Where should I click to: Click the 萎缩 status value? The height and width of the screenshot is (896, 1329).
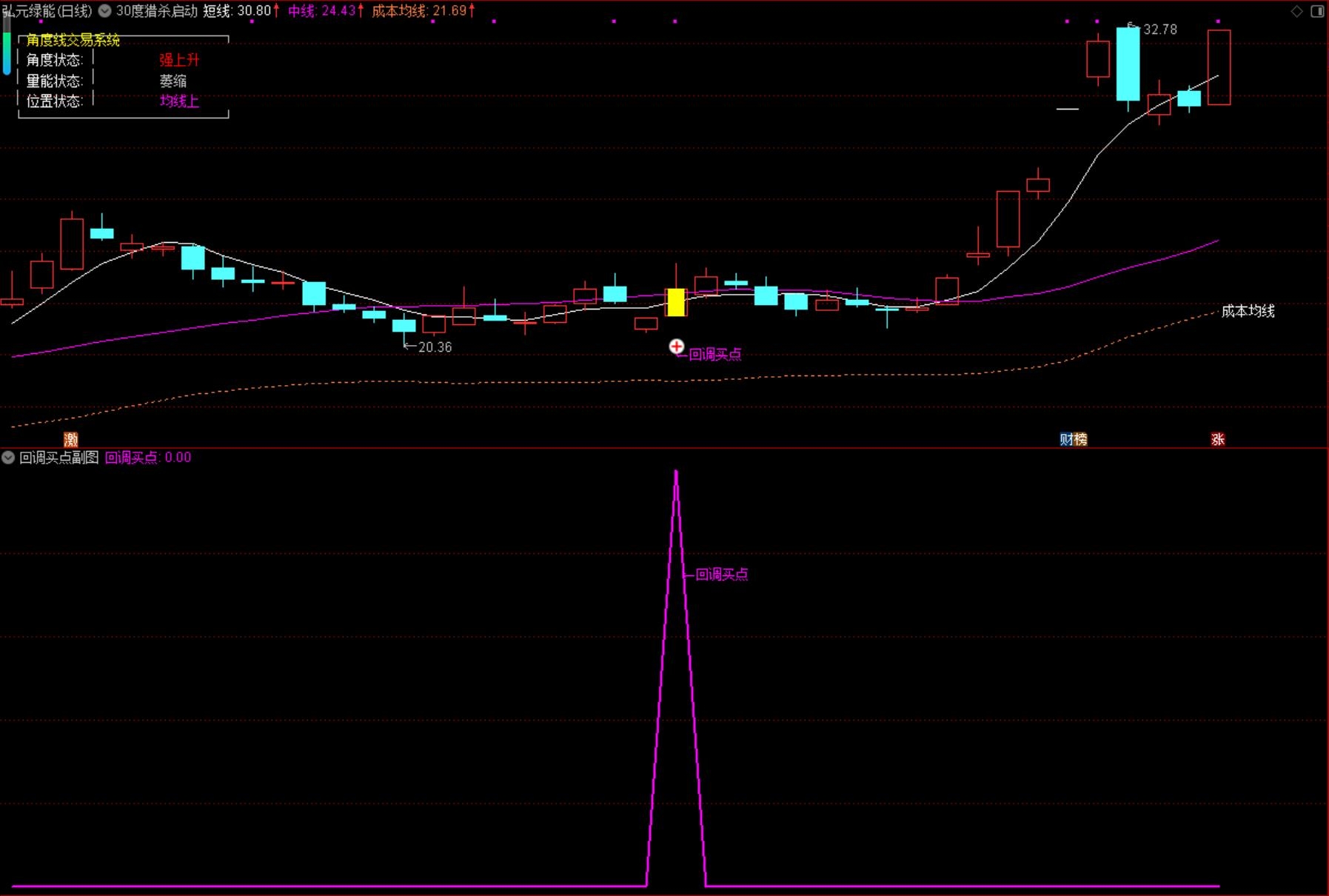[173, 81]
